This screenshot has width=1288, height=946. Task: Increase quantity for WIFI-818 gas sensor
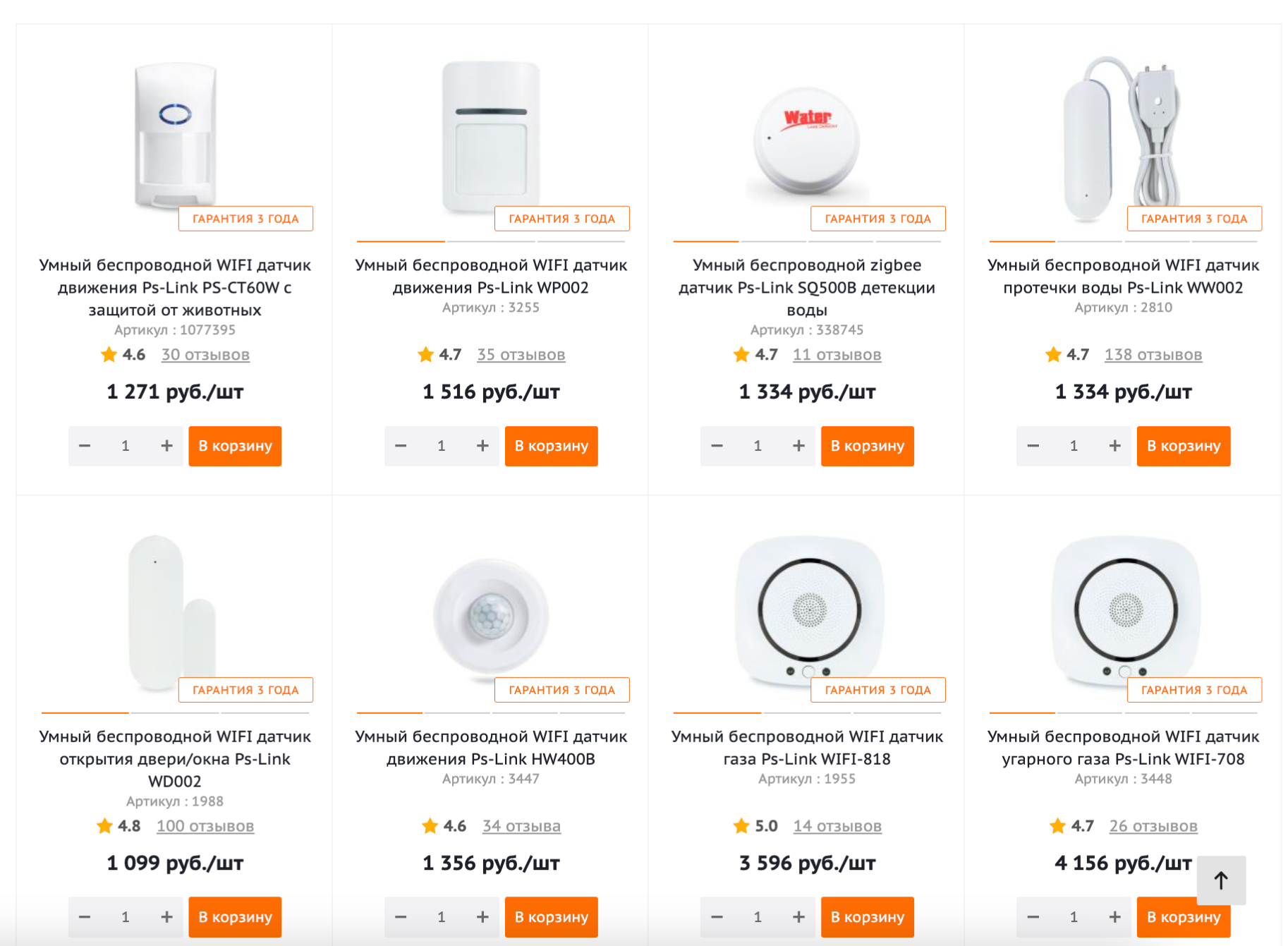click(x=798, y=917)
